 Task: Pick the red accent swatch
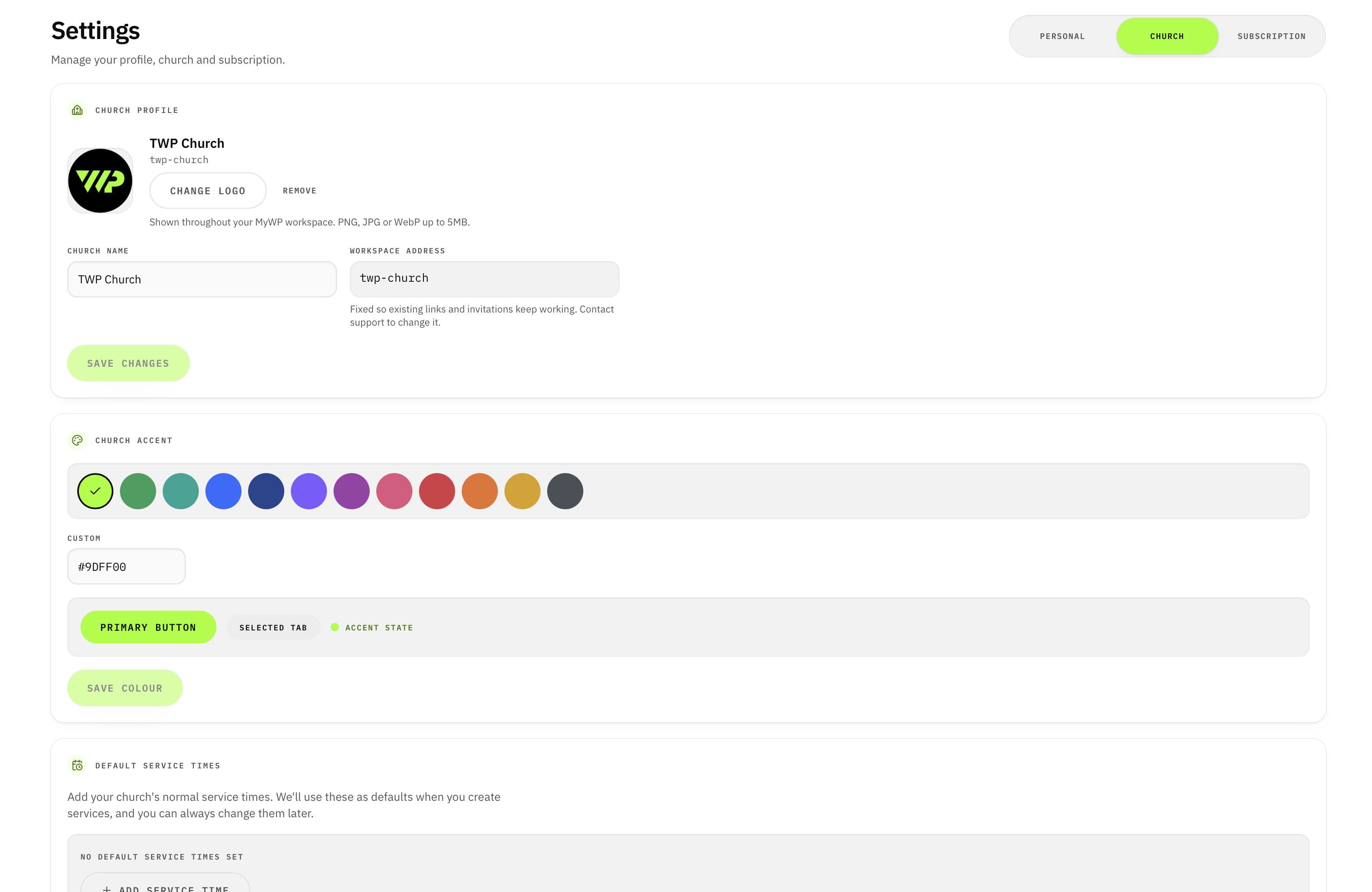[x=436, y=491]
